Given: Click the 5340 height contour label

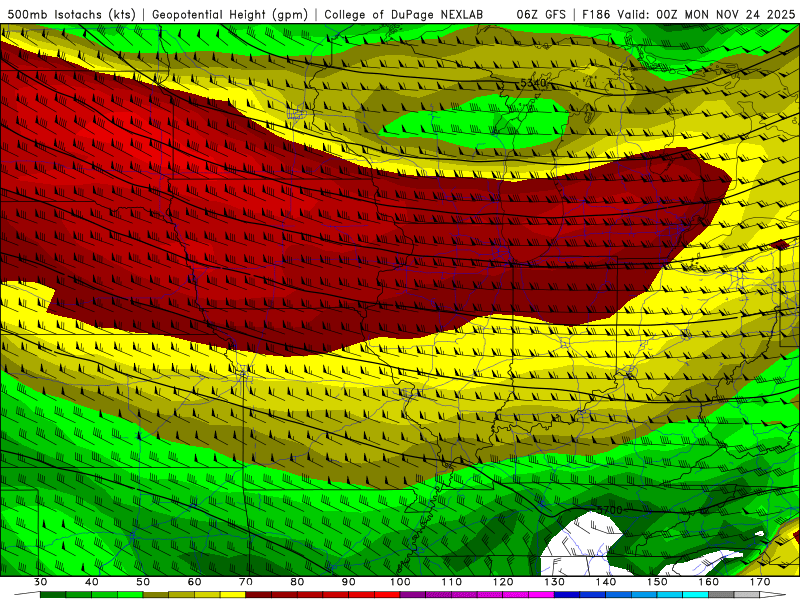Looking at the screenshot, I should [x=533, y=83].
